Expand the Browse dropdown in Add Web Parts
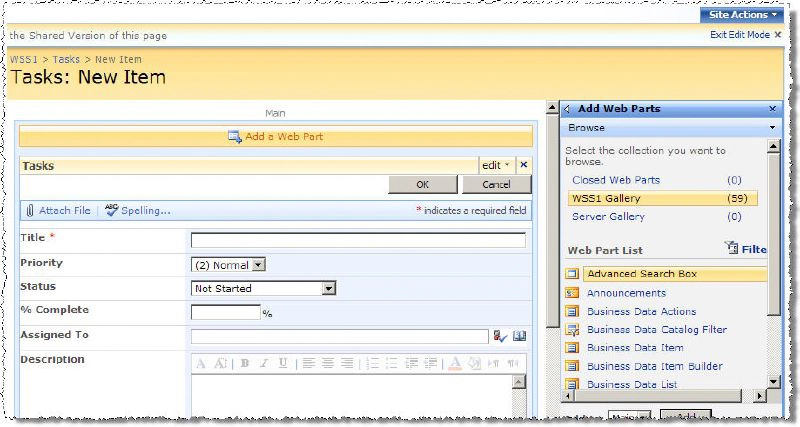The image size is (800, 427). [772, 128]
